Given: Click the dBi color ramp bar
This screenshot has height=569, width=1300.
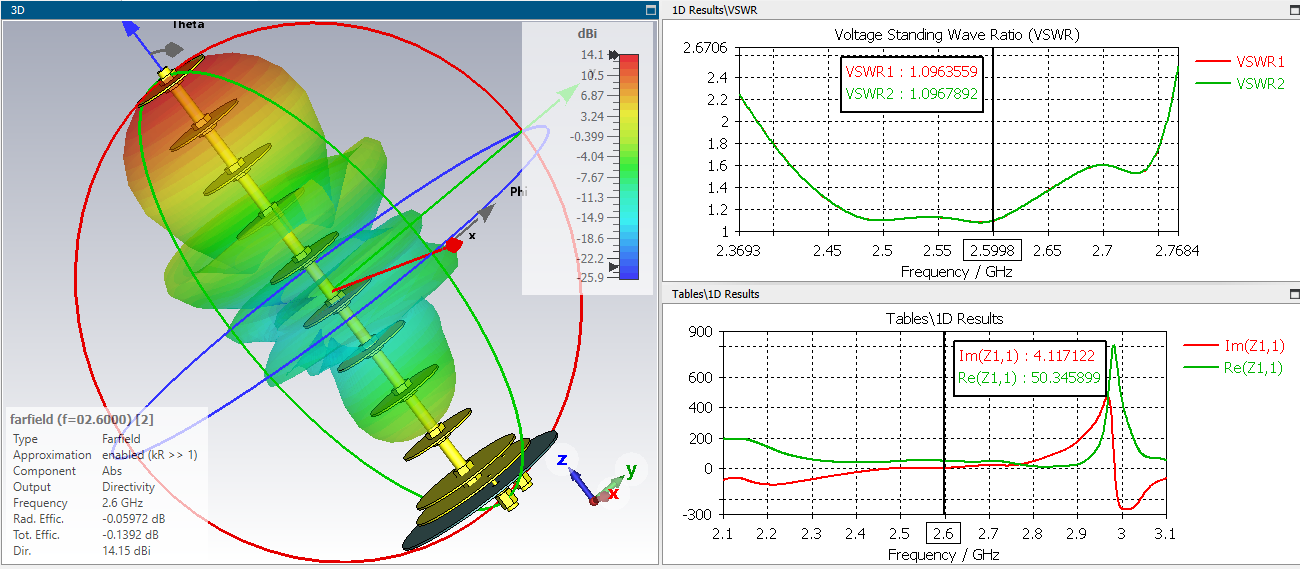Looking at the screenshot, I should click(630, 167).
